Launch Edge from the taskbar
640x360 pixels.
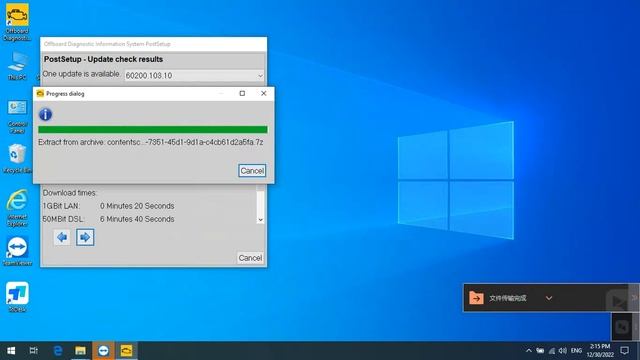click(x=58, y=351)
